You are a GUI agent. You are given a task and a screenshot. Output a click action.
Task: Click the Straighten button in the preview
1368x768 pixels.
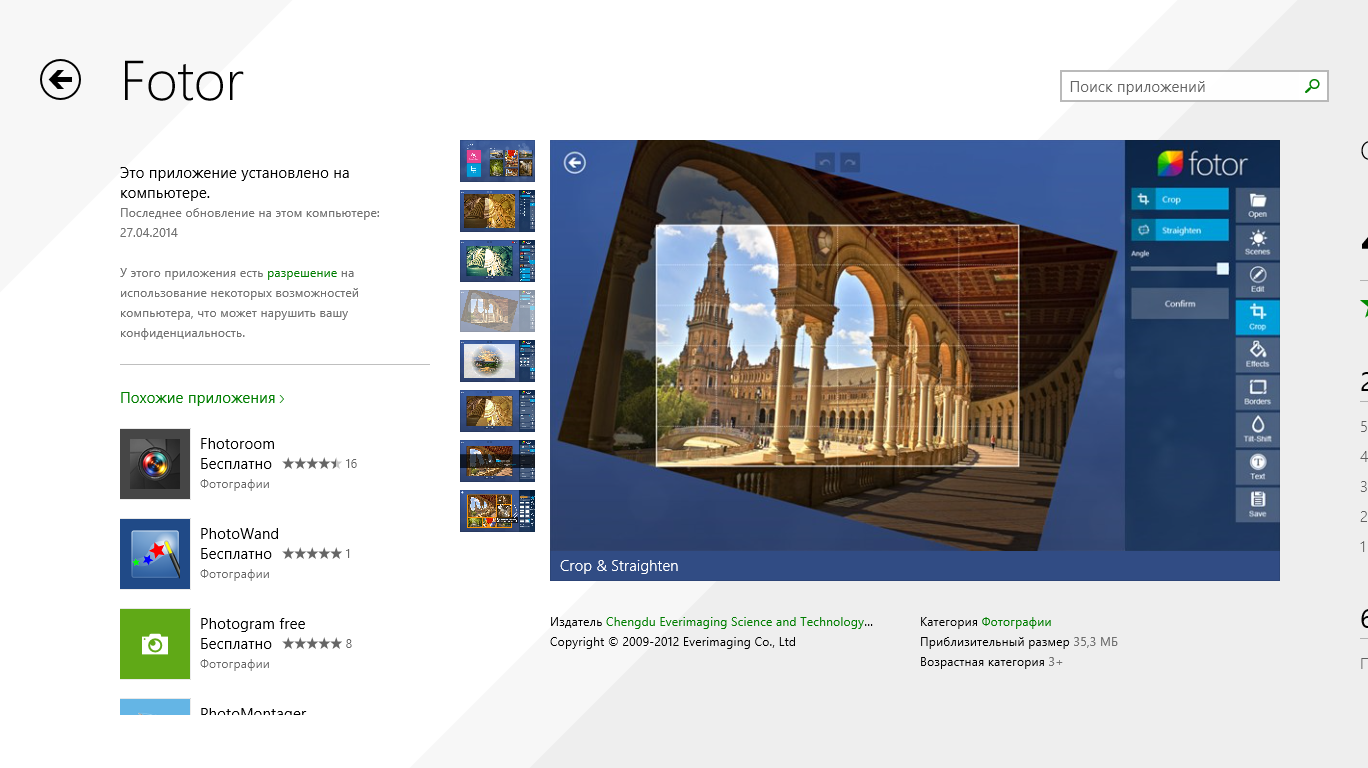[x=1180, y=230]
